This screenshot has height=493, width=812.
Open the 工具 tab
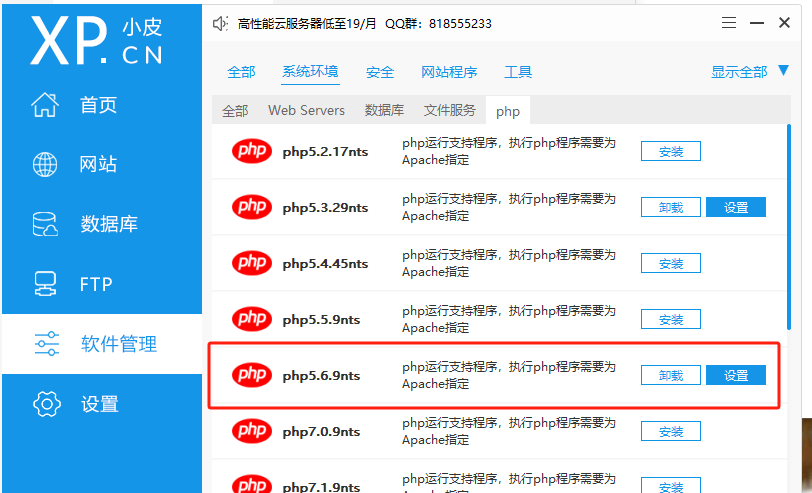[x=518, y=72]
